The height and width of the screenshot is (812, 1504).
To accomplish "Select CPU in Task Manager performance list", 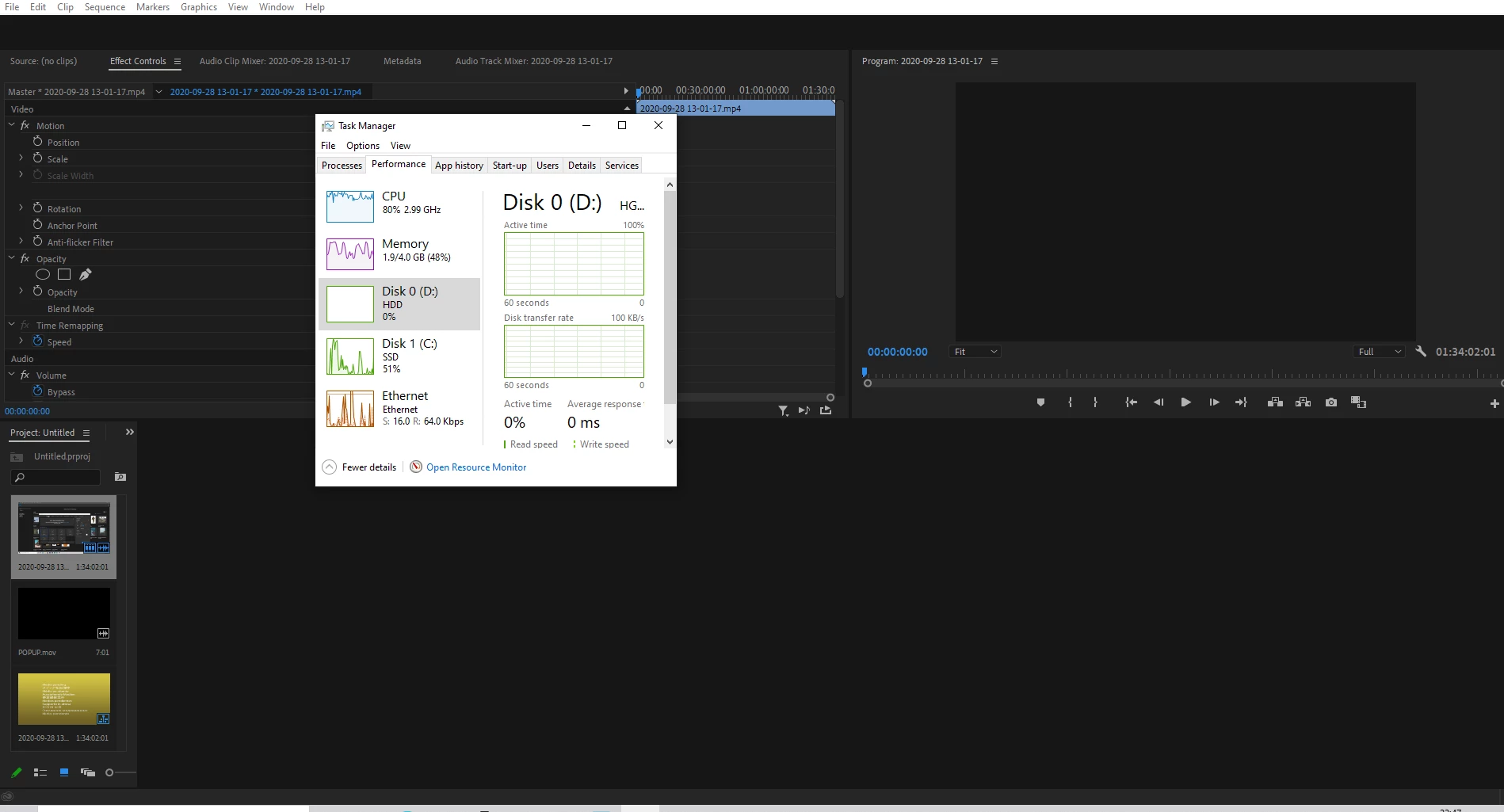I will tap(399, 204).
